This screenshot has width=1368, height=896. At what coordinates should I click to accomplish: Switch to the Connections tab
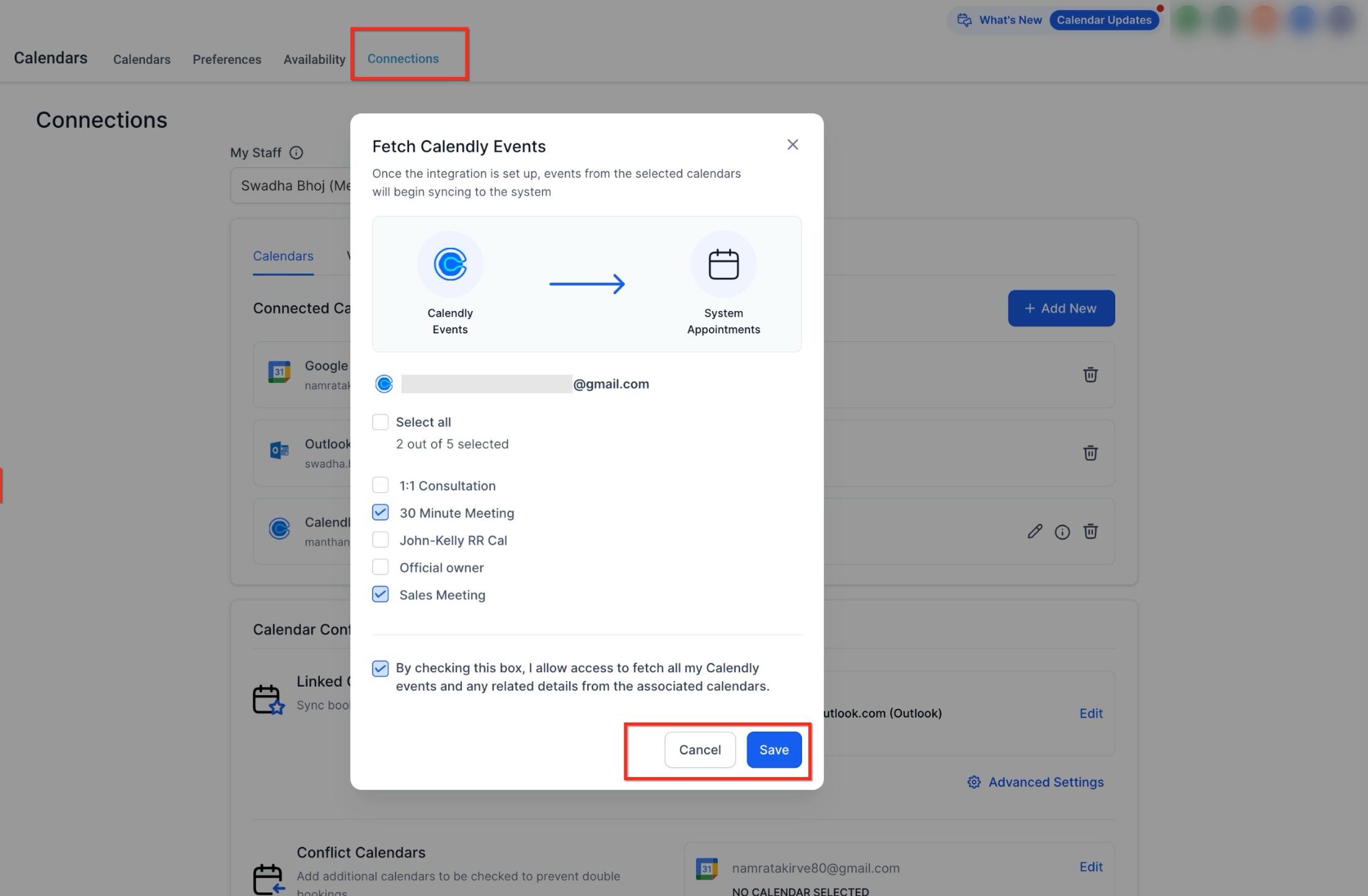[x=403, y=58]
